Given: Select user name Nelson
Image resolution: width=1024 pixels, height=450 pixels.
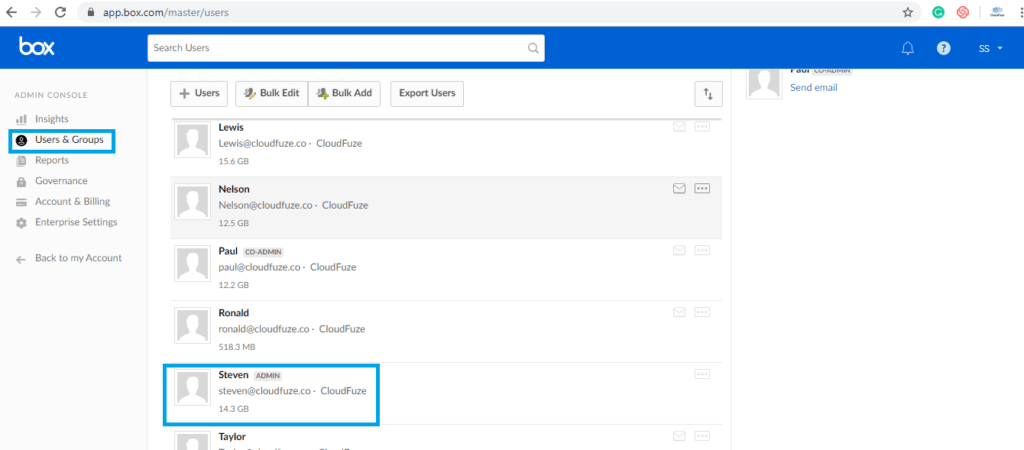Looking at the screenshot, I should (234, 189).
